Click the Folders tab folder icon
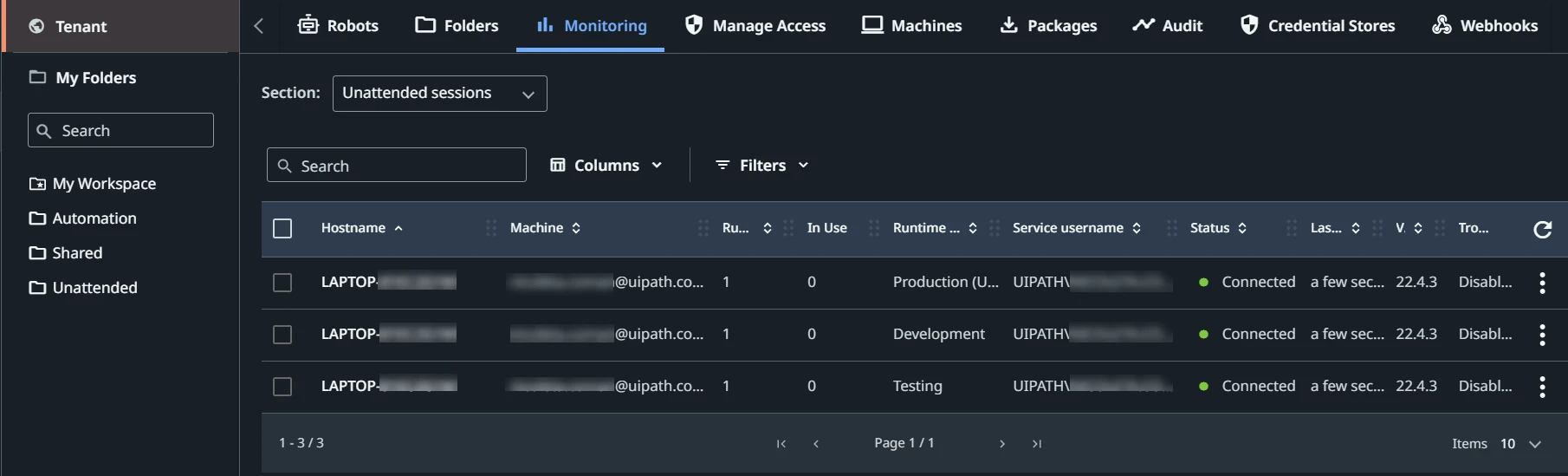The height and width of the screenshot is (476, 1568). coord(425,24)
